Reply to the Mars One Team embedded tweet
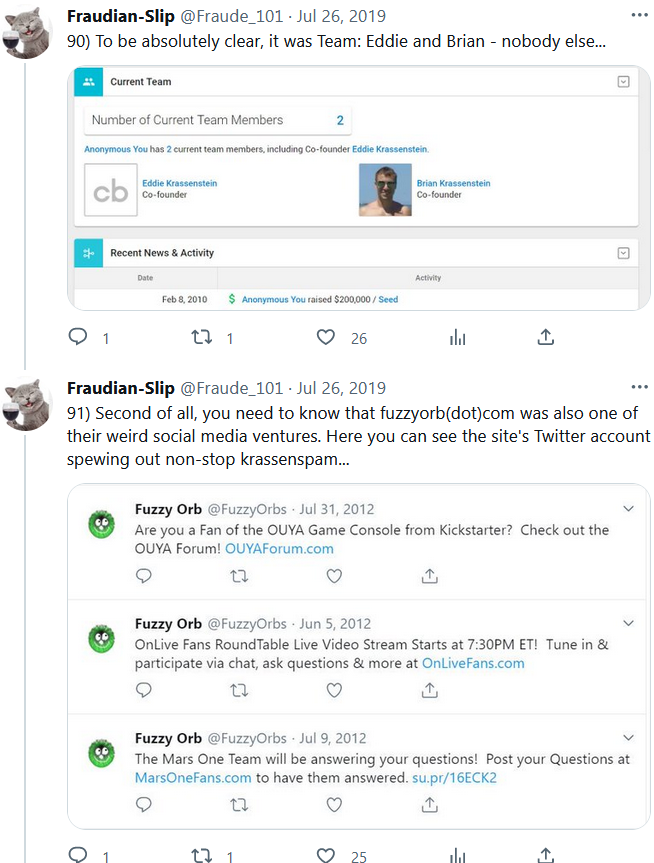Screen dimensions: 654x863 coord(144,803)
